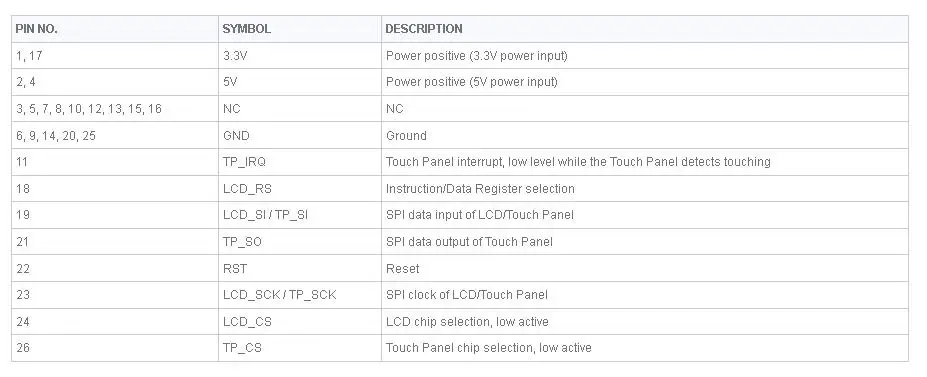Click the pin list 3, 5, 7, 8, 10 cell
Image resolution: width=927 pixels, height=377 pixels.
(x=115, y=109)
